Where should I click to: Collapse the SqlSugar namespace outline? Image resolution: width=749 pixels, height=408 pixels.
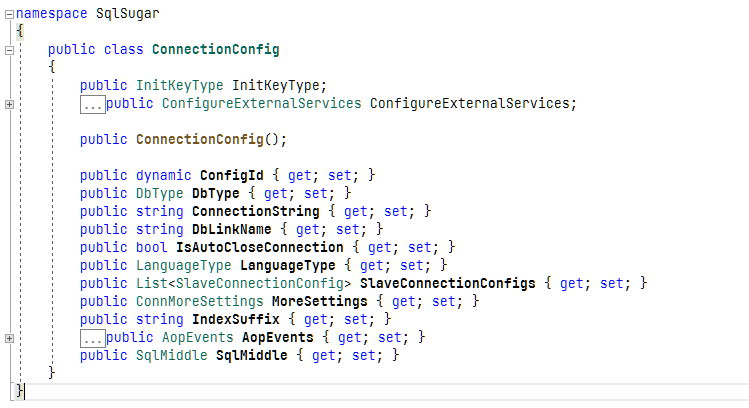point(8,11)
